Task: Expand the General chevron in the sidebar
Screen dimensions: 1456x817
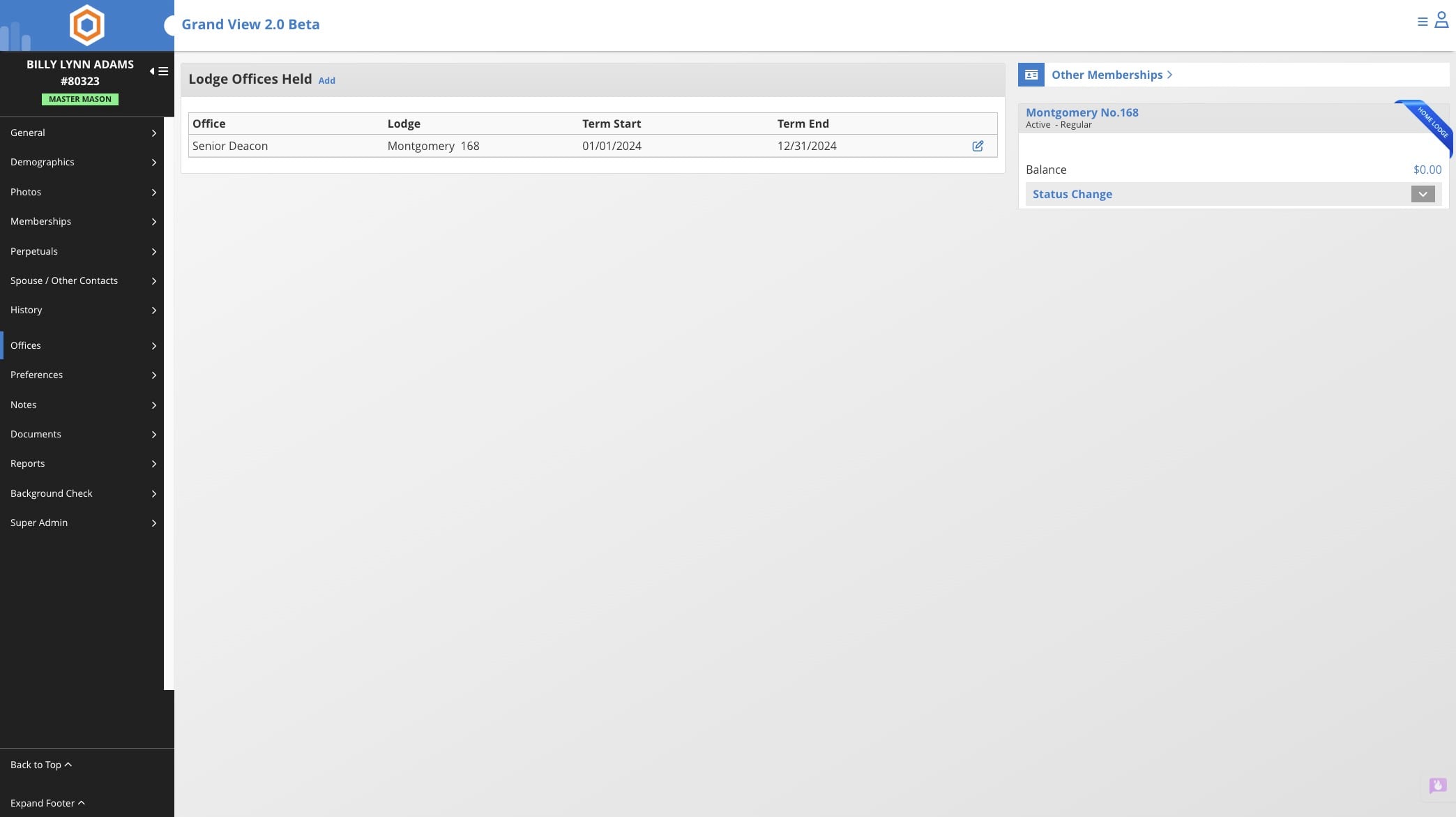Action: pyautogui.click(x=153, y=133)
